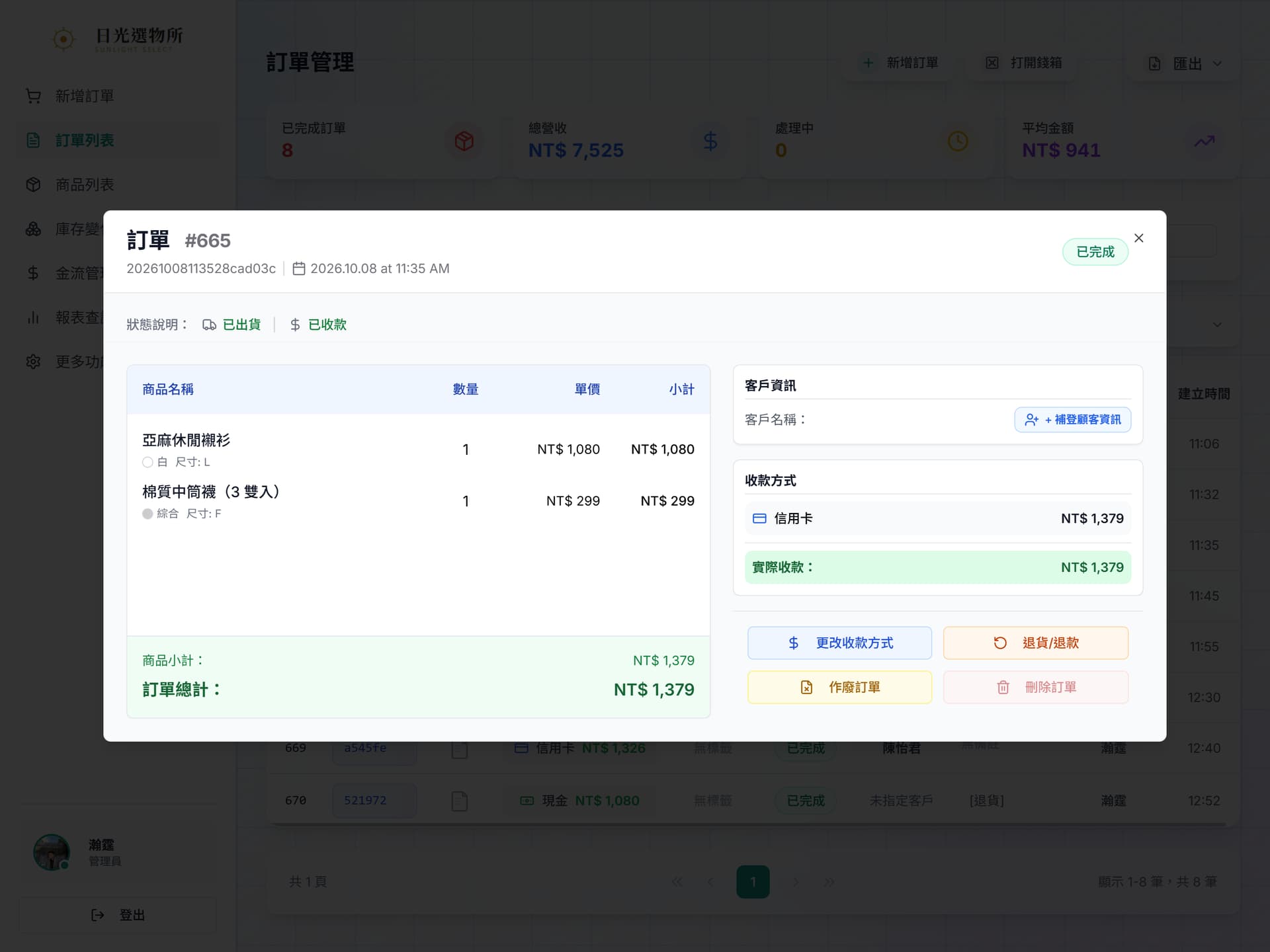Select the grey 綜合 color swatch

pyautogui.click(x=148, y=514)
